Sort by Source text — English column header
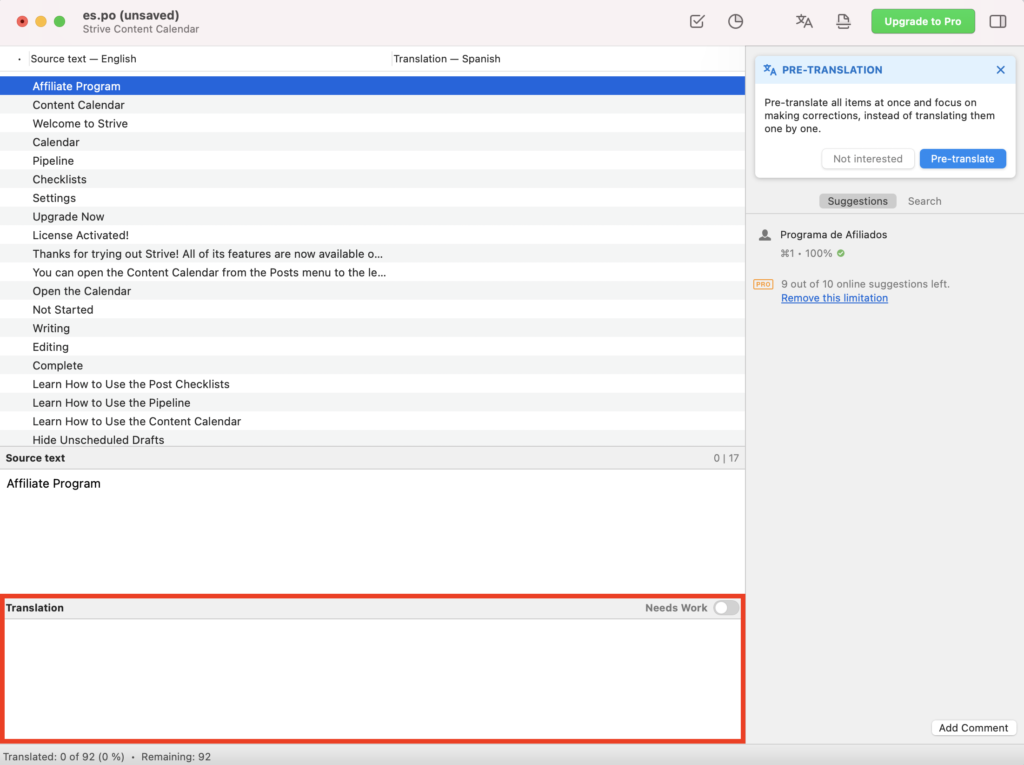 coord(84,59)
